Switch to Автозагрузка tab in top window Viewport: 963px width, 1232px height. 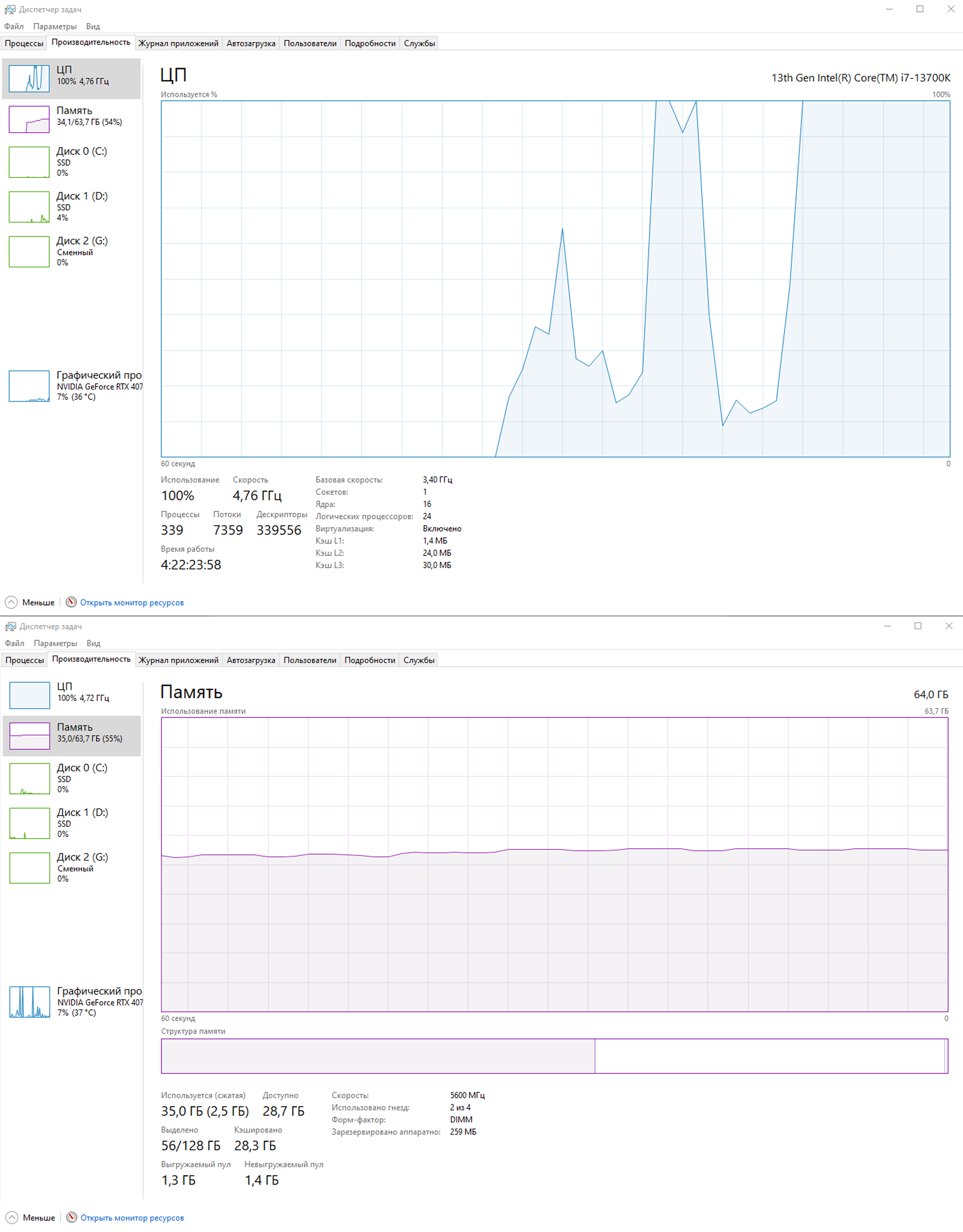tap(251, 43)
